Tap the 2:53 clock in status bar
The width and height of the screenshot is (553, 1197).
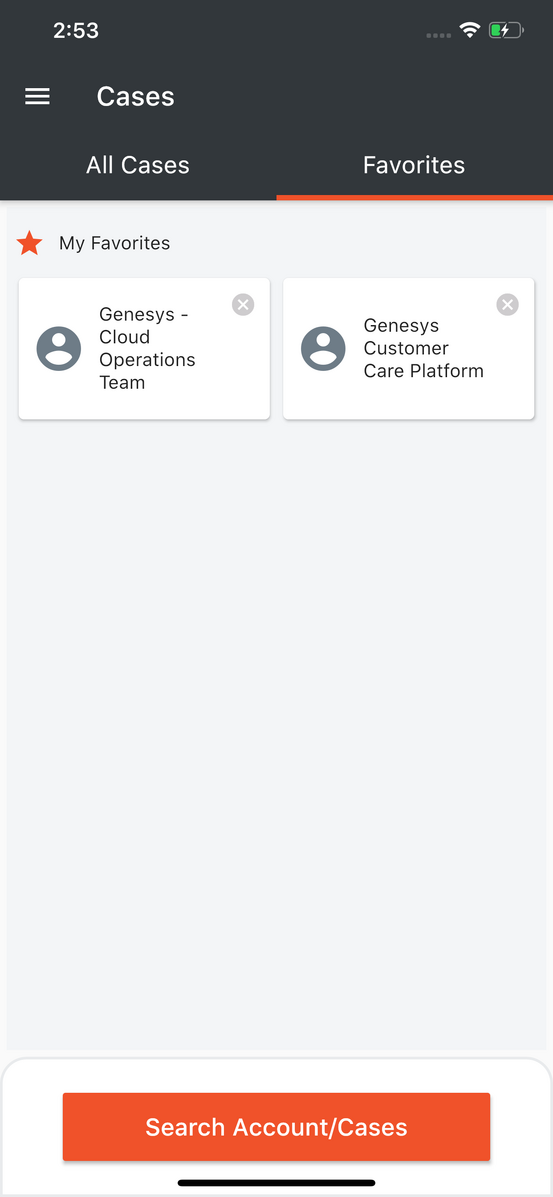[x=76, y=31]
